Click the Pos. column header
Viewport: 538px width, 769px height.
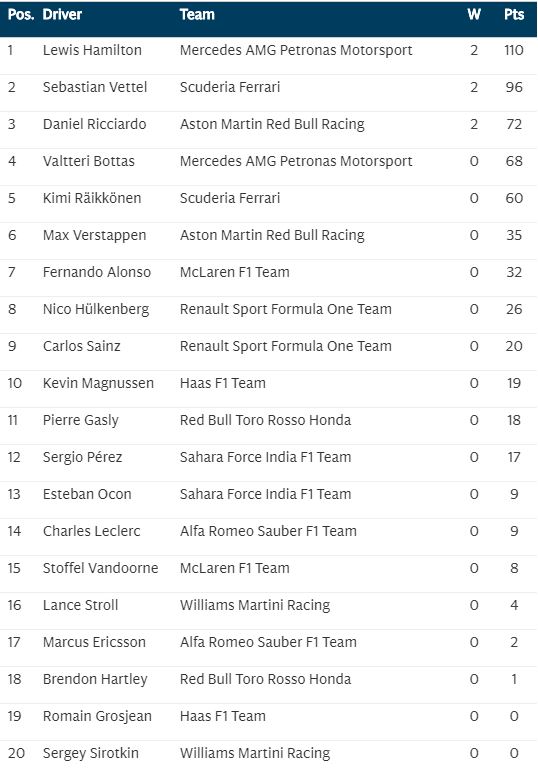pos(21,15)
